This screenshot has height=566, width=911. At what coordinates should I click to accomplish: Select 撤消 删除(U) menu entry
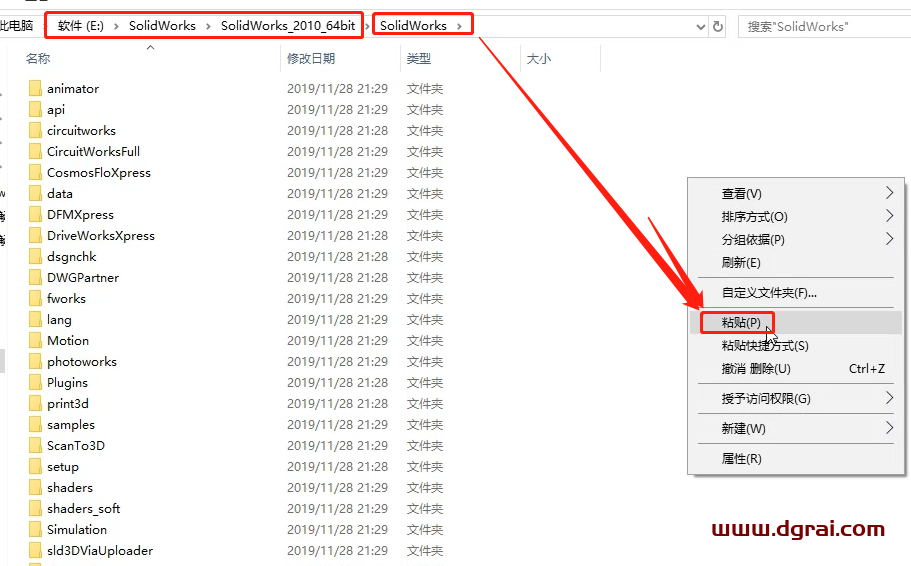coord(795,368)
